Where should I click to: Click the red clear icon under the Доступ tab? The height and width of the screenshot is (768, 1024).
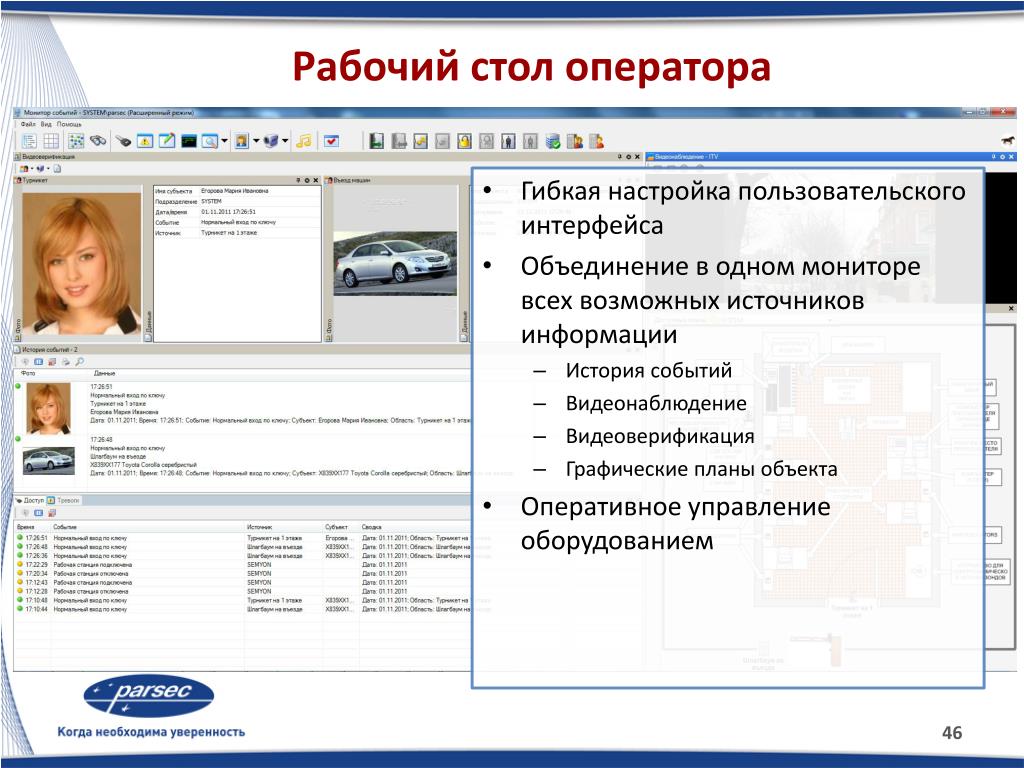tap(52, 513)
